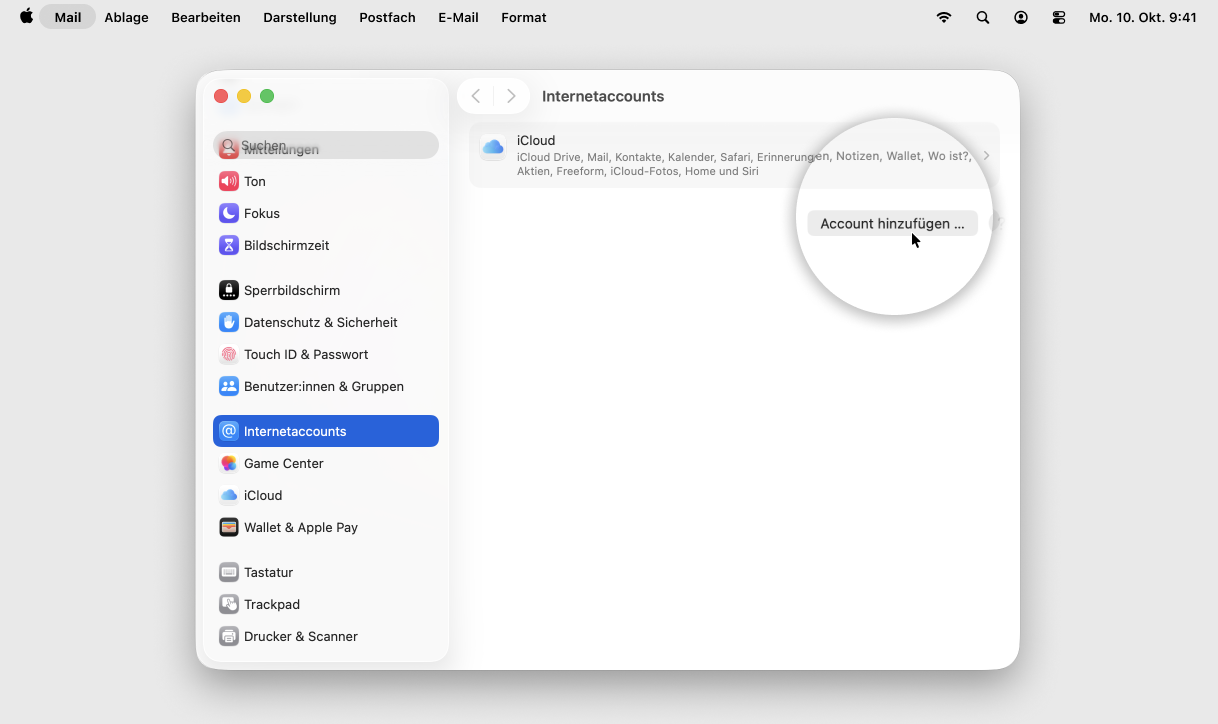The width and height of the screenshot is (1218, 724).
Task: Go back with the left chevron
Action: point(476,96)
